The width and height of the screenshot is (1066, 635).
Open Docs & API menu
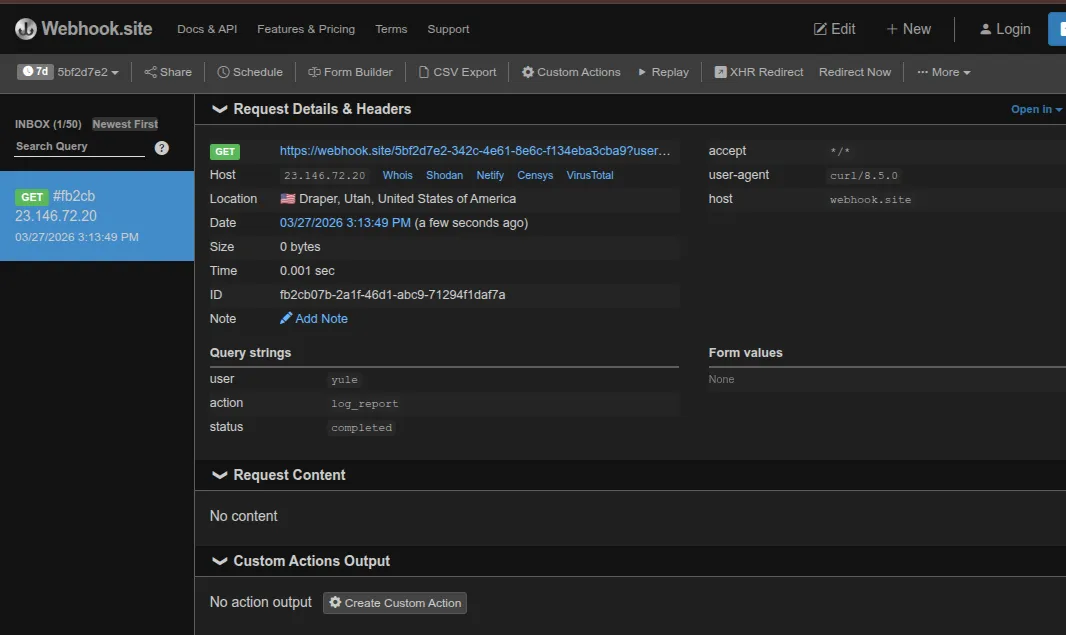(x=205, y=29)
